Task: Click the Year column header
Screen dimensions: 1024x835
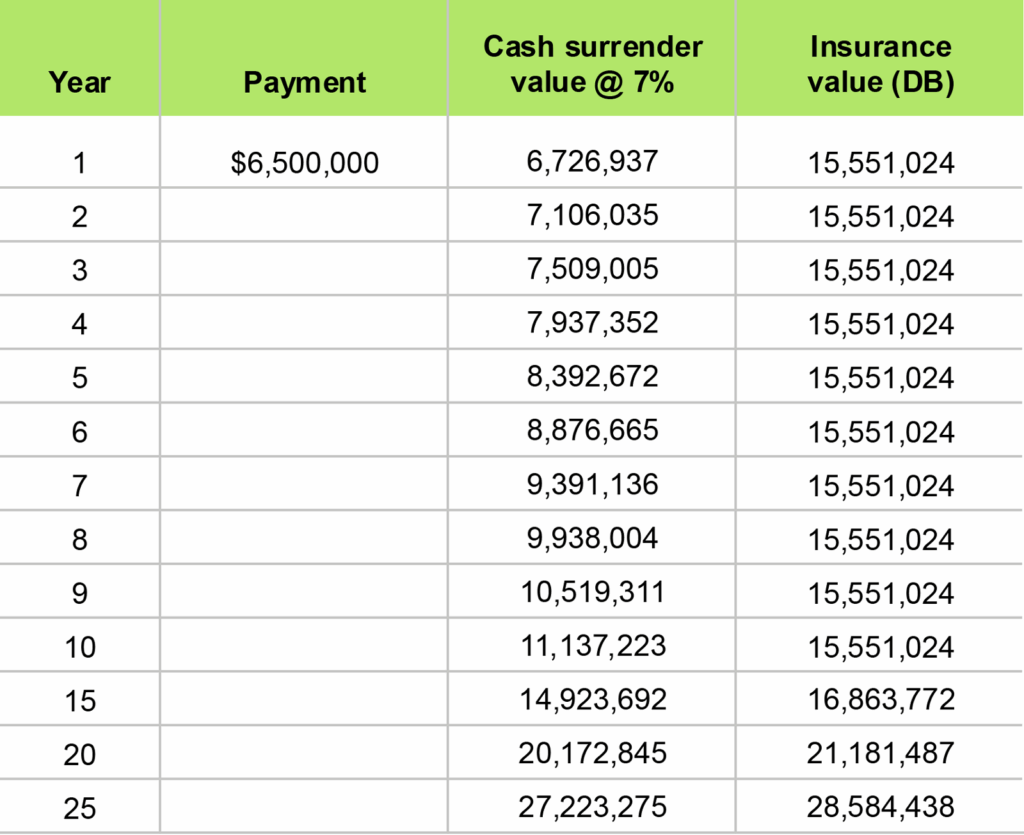Action: click(x=79, y=81)
